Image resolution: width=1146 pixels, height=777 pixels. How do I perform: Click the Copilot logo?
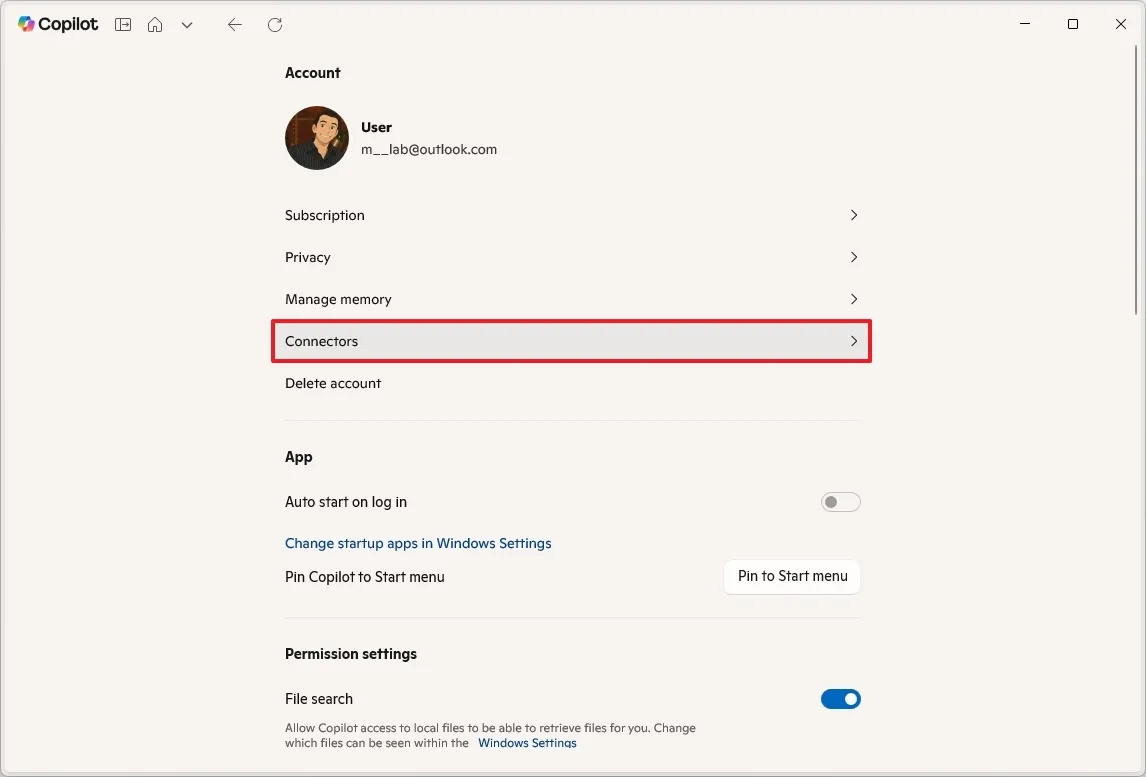[x=57, y=24]
